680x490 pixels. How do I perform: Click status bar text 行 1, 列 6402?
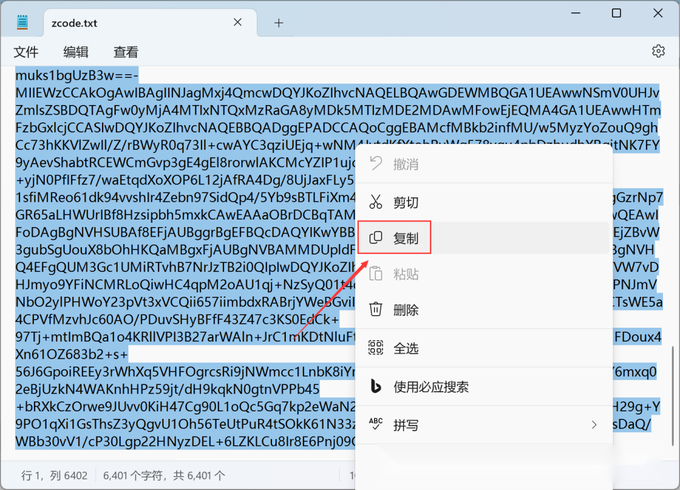(x=54, y=476)
